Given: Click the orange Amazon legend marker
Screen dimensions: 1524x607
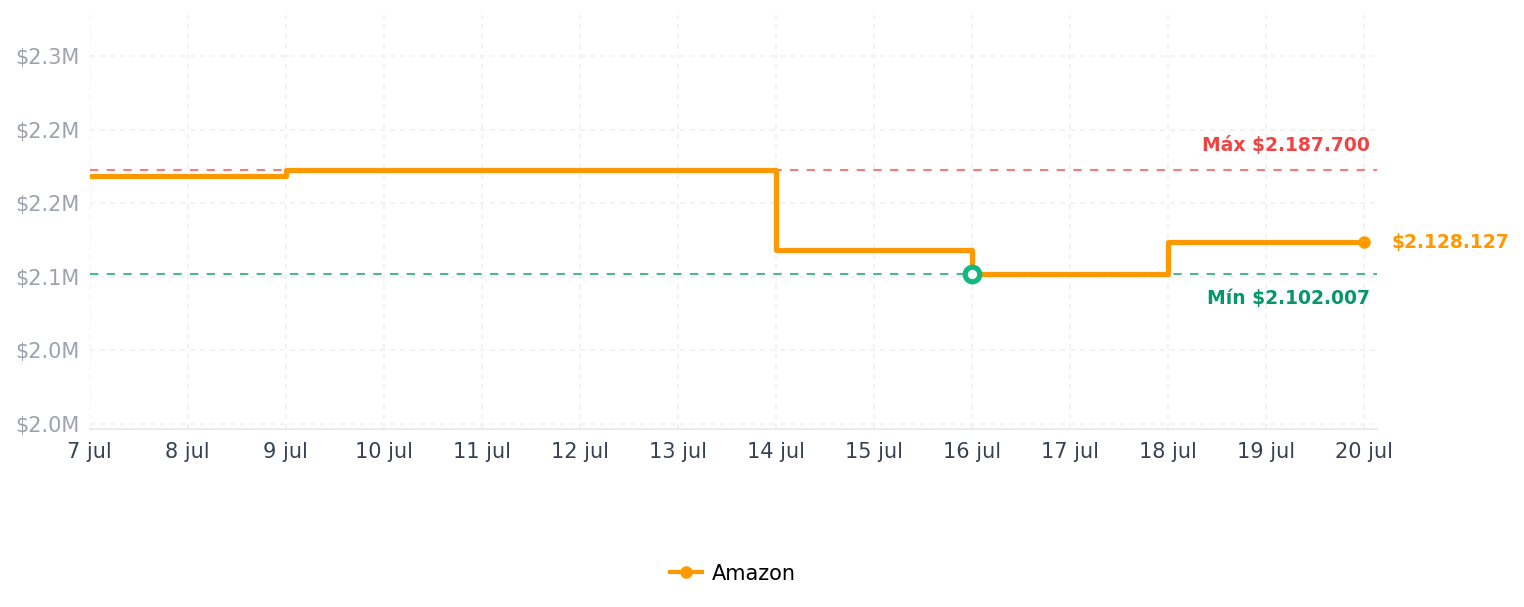Looking at the screenshot, I should [686, 573].
